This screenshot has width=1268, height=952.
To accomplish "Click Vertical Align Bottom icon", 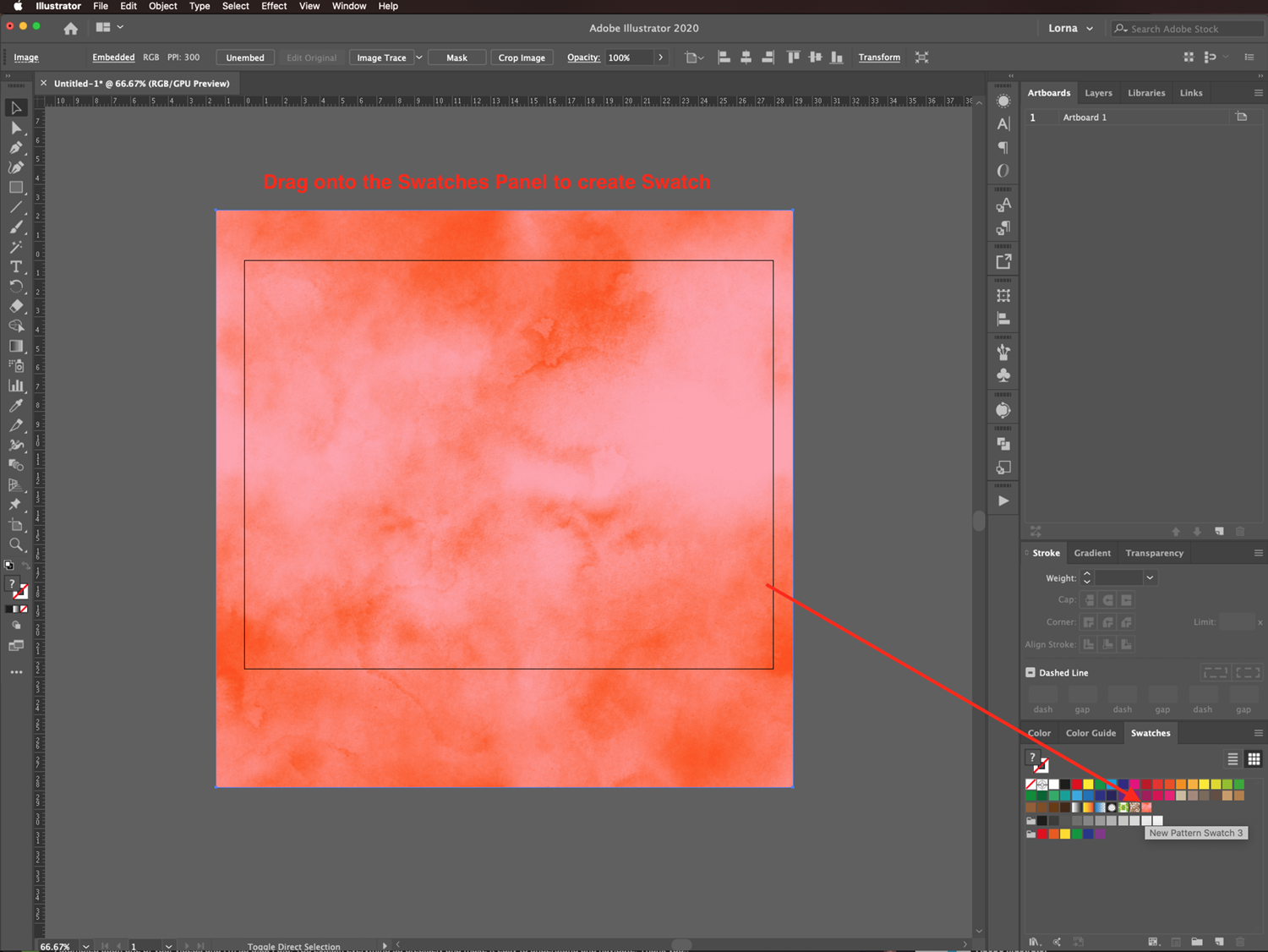I will click(x=837, y=57).
